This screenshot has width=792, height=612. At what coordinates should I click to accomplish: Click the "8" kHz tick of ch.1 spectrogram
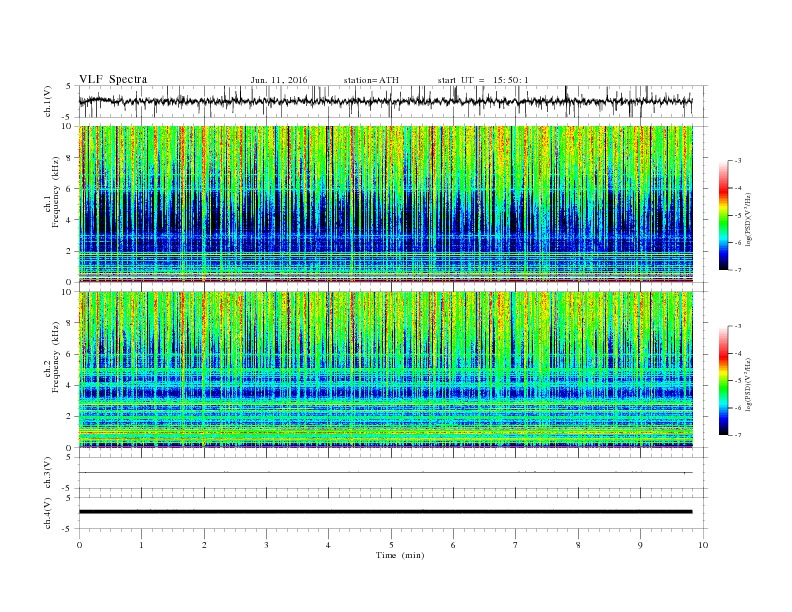click(69, 158)
